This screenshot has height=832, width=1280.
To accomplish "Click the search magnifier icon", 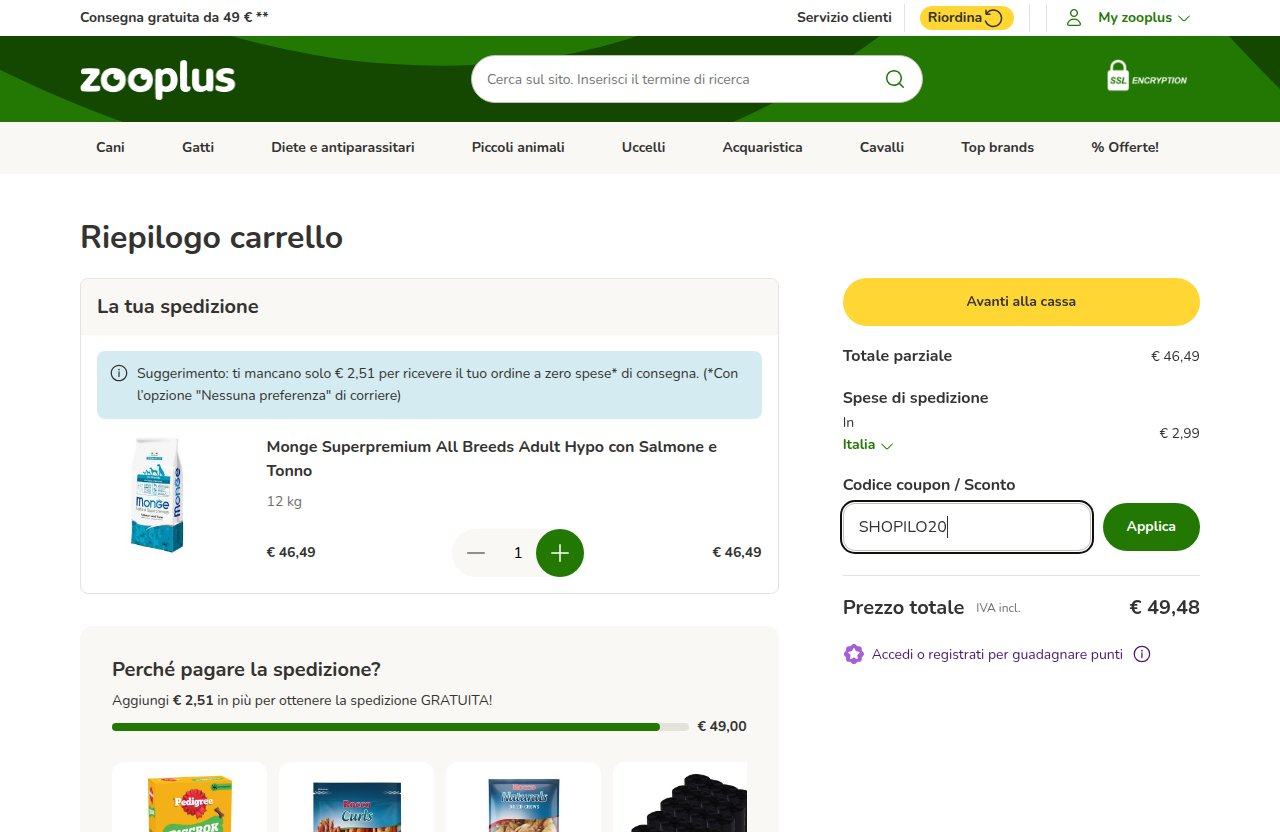I will coord(894,79).
